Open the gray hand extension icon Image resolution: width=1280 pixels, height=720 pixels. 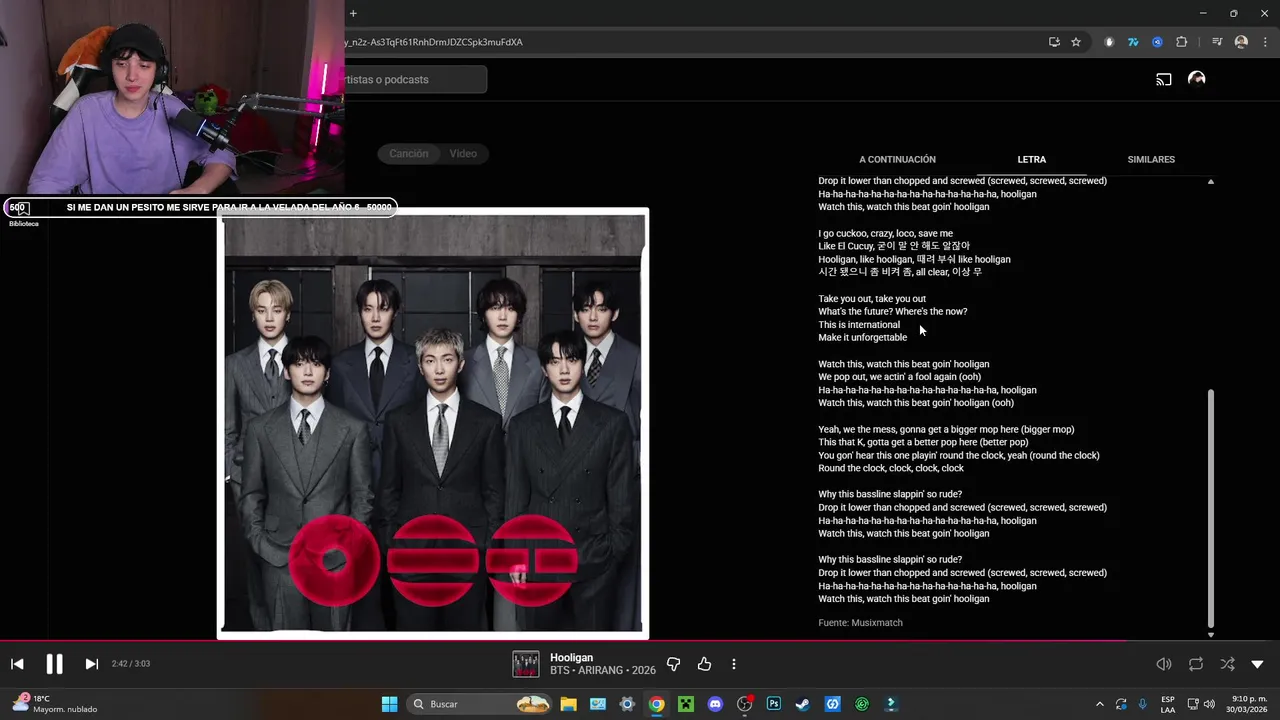coord(1109,42)
